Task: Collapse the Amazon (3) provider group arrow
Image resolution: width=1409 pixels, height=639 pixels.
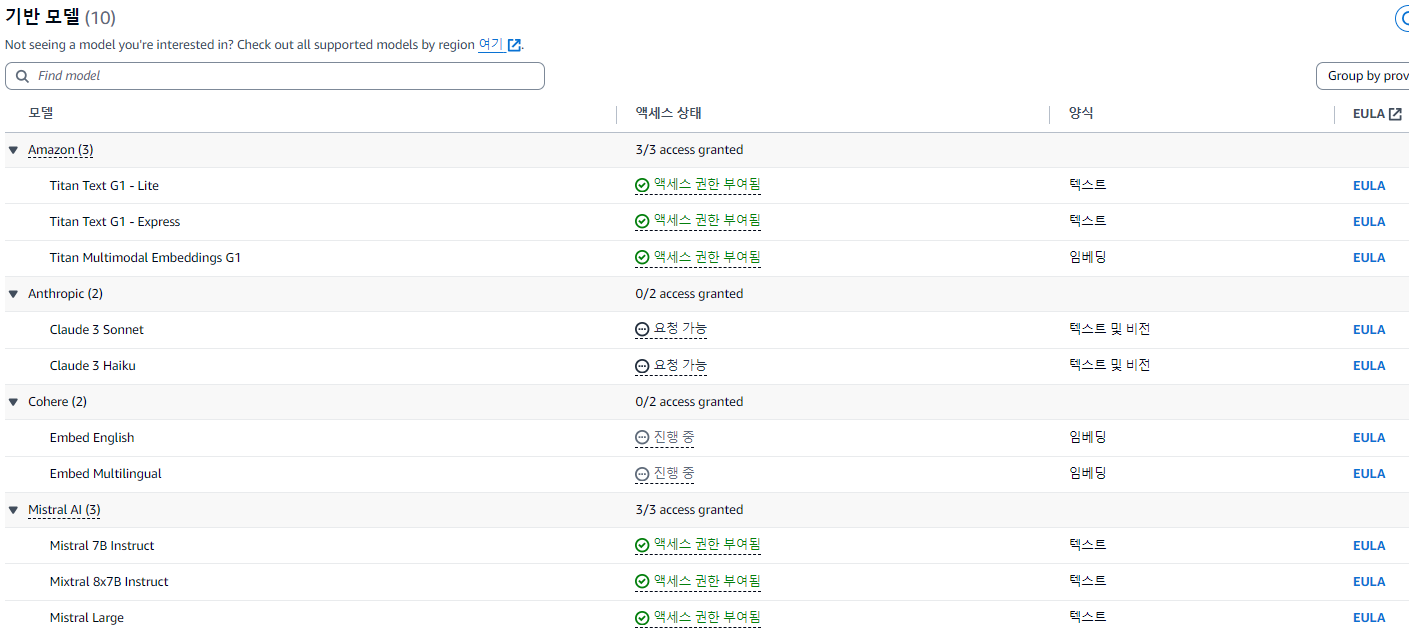Action: [13, 150]
